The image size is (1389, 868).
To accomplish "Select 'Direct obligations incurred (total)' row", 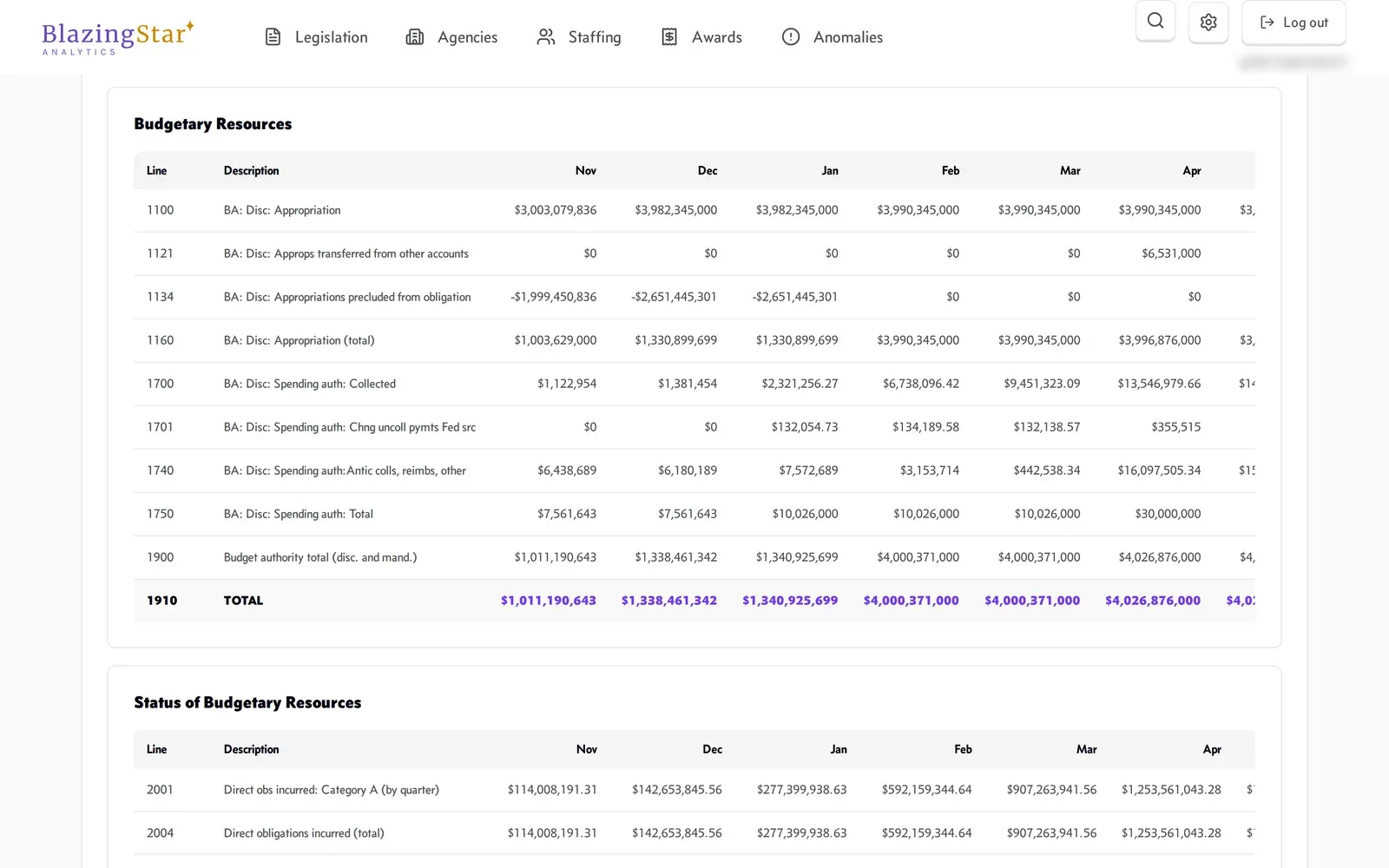I will point(694,833).
